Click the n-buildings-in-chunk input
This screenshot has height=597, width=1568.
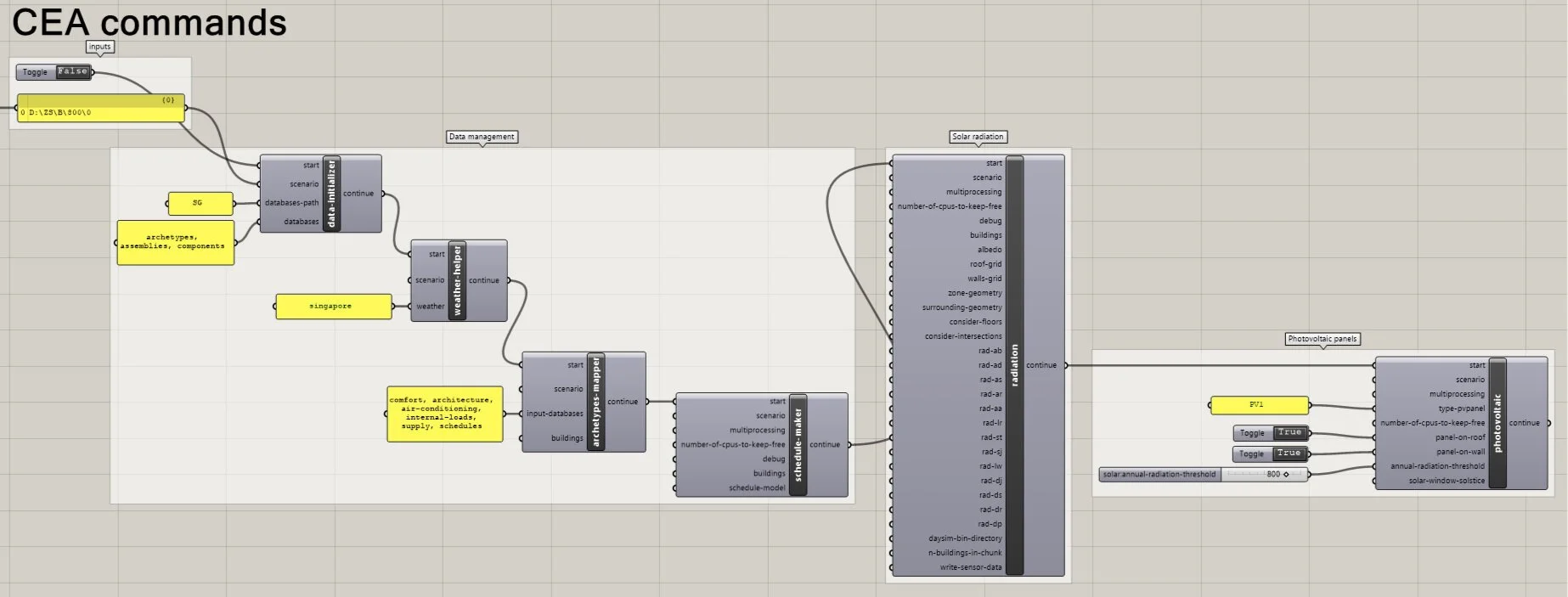tap(965, 553)
